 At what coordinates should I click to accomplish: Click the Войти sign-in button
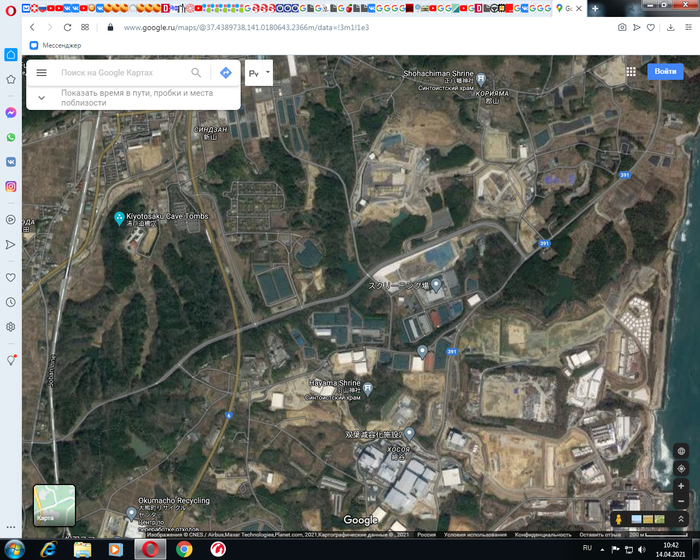[665, 71]
